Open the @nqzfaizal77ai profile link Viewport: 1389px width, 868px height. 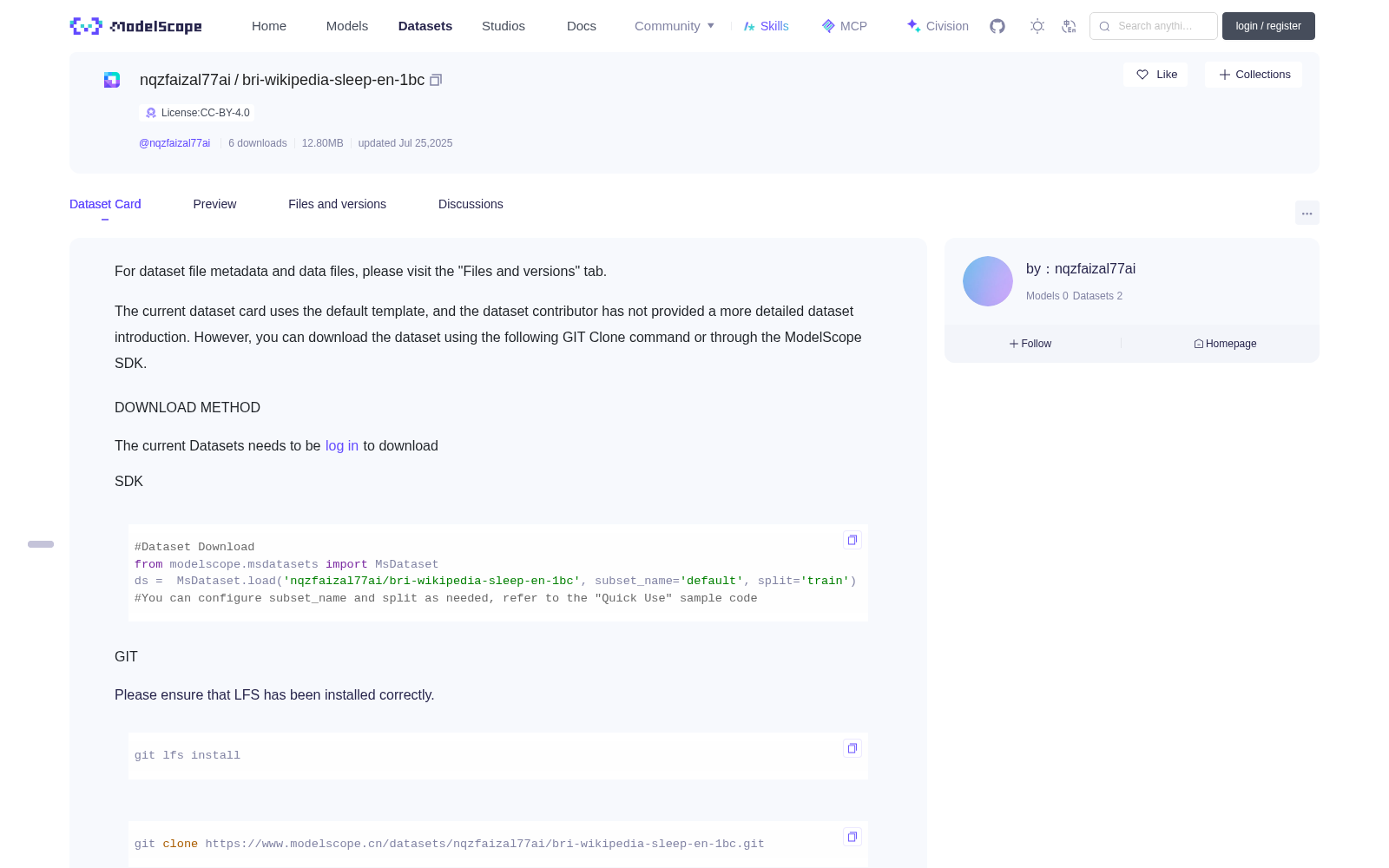point(174,143)
